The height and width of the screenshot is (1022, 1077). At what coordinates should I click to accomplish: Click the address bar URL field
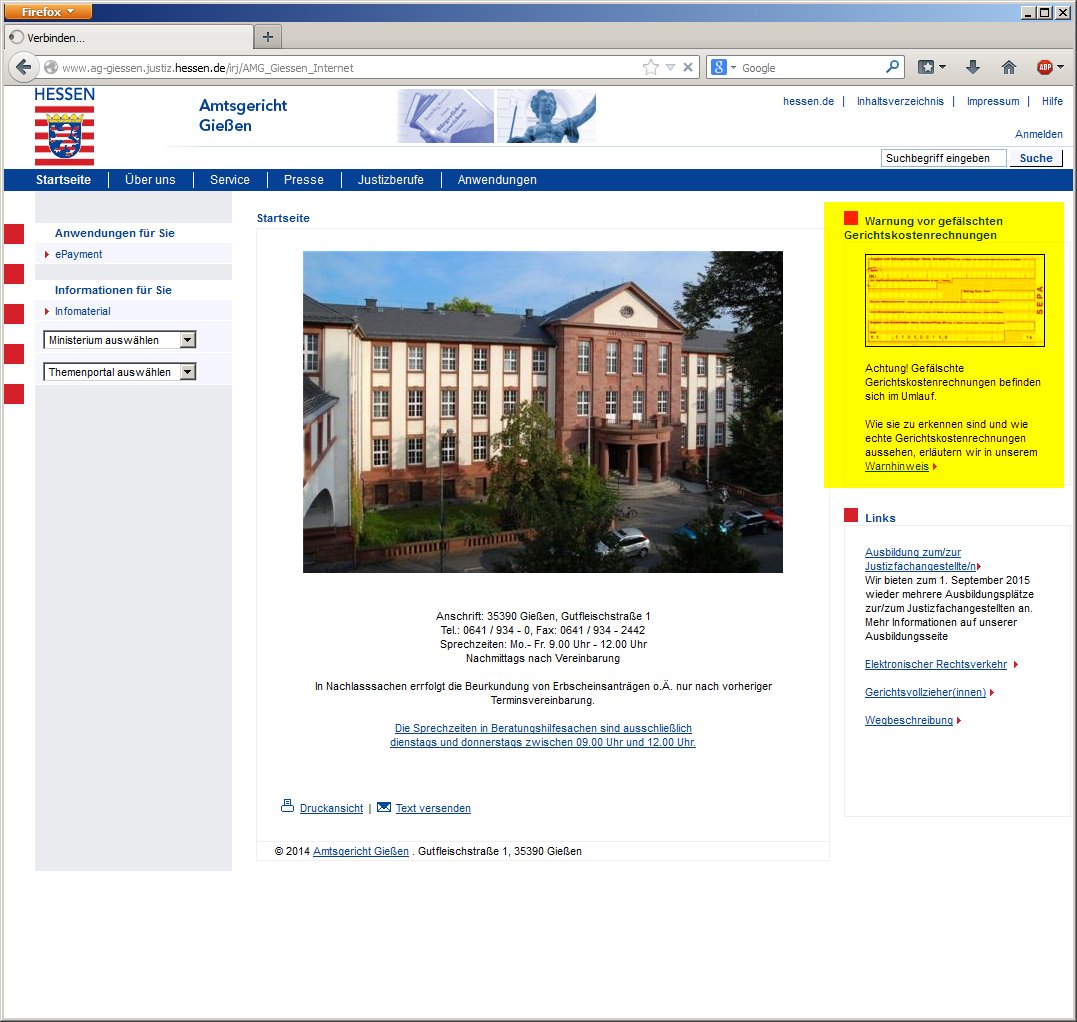click(x=343, y=67)
